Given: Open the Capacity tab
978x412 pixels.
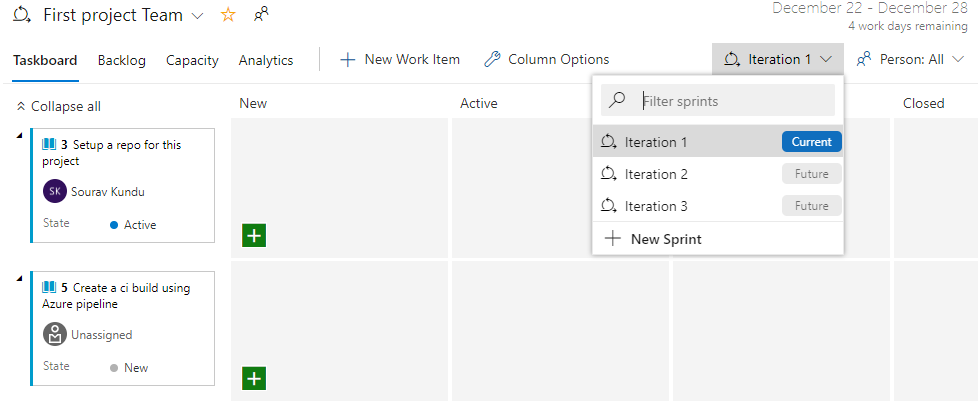Looking at the screenshot, I should point(192,60).
